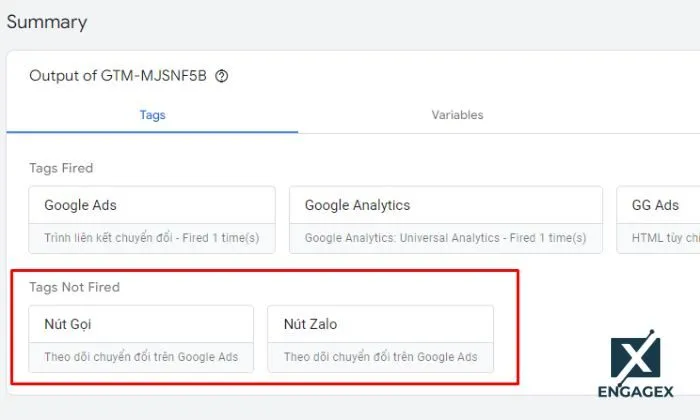Image resolution: width=700 pixels, height=420 pixels.
Task: Open the Variables tab
Action: click(x=457, y=115)
